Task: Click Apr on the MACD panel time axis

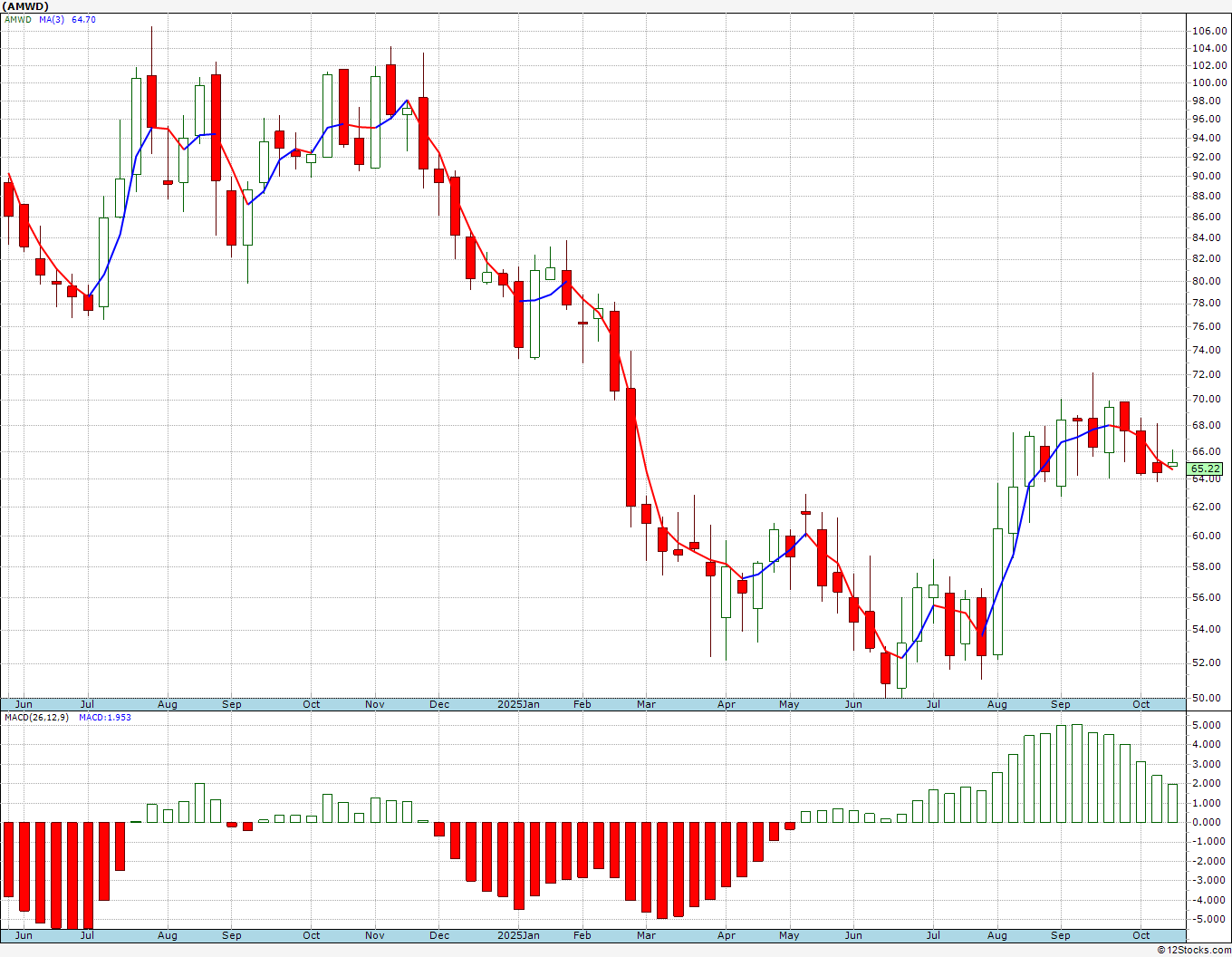Action: coord(727,935)
